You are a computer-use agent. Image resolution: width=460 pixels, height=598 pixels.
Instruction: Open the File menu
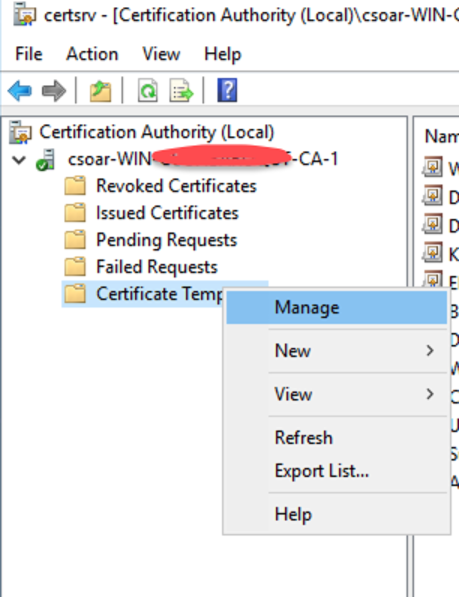pyautogui.click(x=29, y=54)
